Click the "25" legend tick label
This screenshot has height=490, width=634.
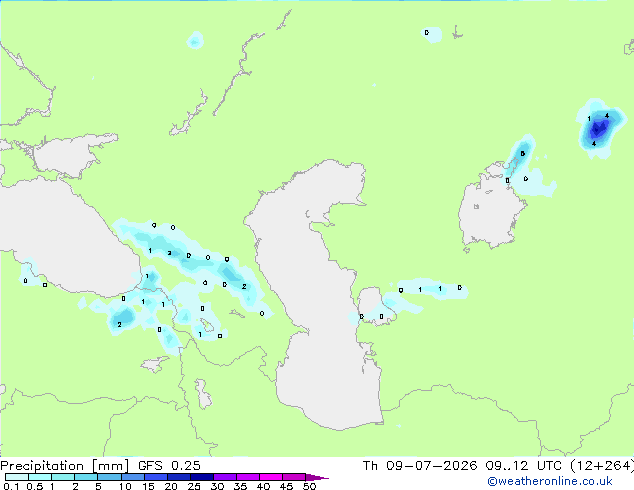[194, 486]
